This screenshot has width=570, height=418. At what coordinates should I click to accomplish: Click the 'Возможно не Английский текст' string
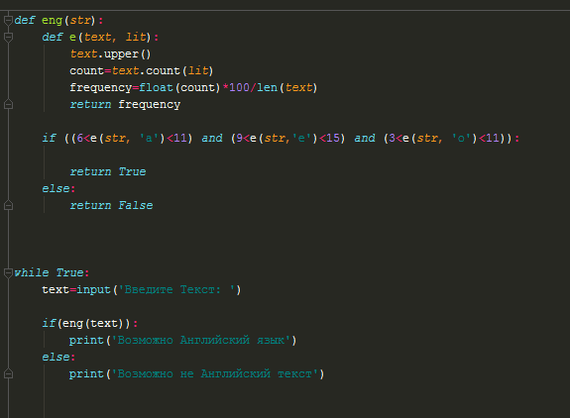215,374
